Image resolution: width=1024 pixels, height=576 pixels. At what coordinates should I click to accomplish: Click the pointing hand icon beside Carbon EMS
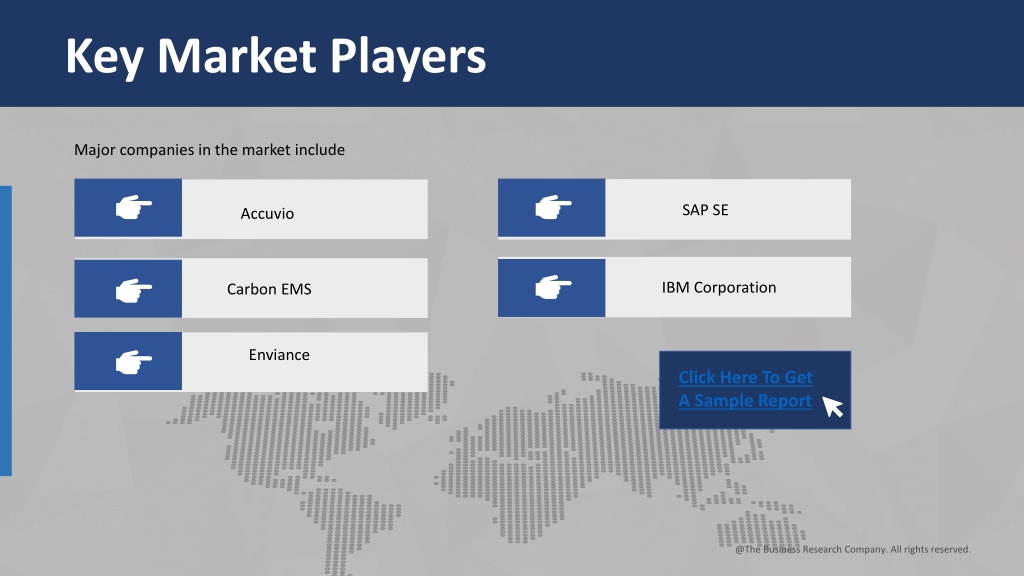coord(134,290)
